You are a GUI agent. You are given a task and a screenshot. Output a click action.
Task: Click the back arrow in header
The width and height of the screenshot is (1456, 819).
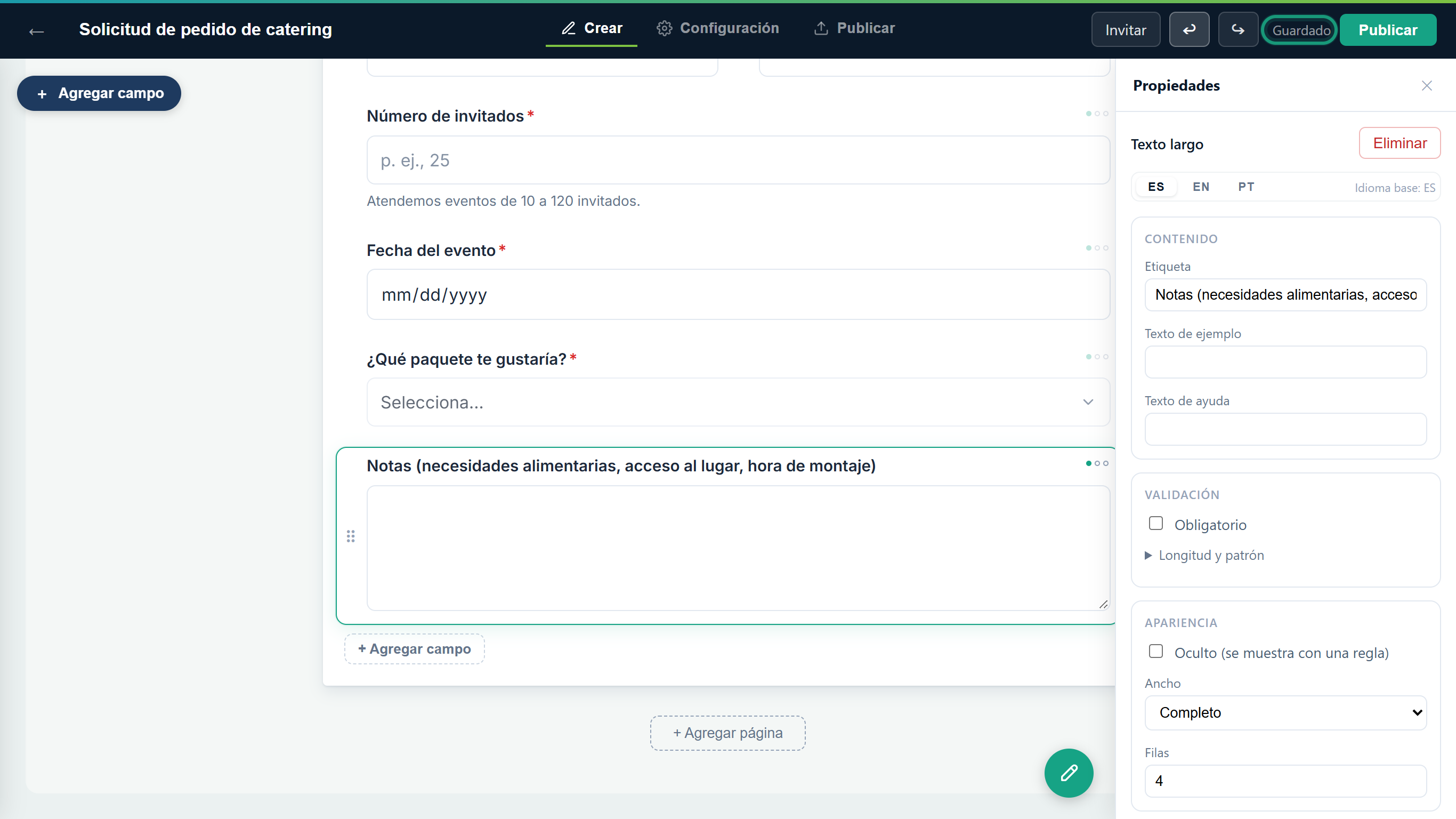(x=37, y=31)
